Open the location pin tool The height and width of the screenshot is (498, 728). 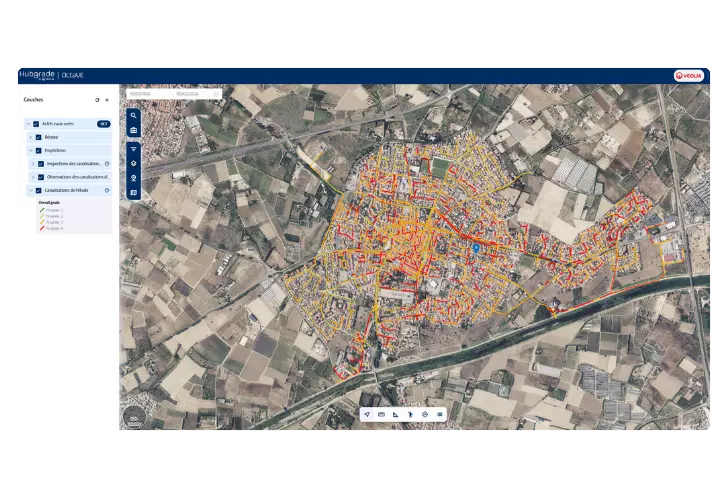134,178
